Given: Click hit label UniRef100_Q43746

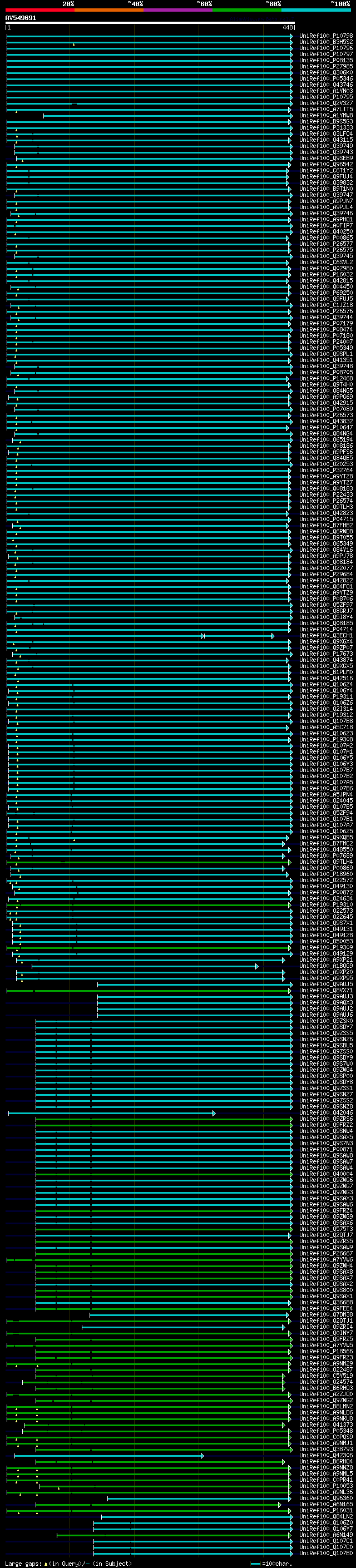Looking at the screenshot, I should pyautogui.click(x=326, y=85).
